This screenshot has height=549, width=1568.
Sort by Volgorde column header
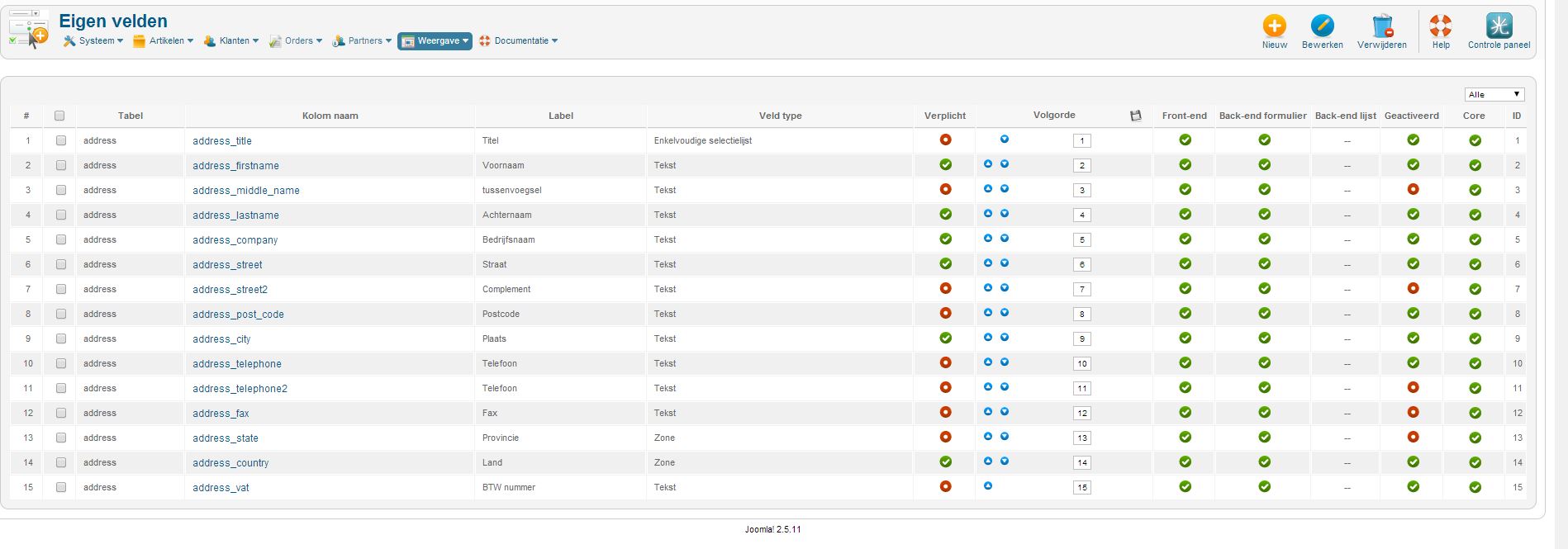pyautogui.click(x=1054, y=115)
